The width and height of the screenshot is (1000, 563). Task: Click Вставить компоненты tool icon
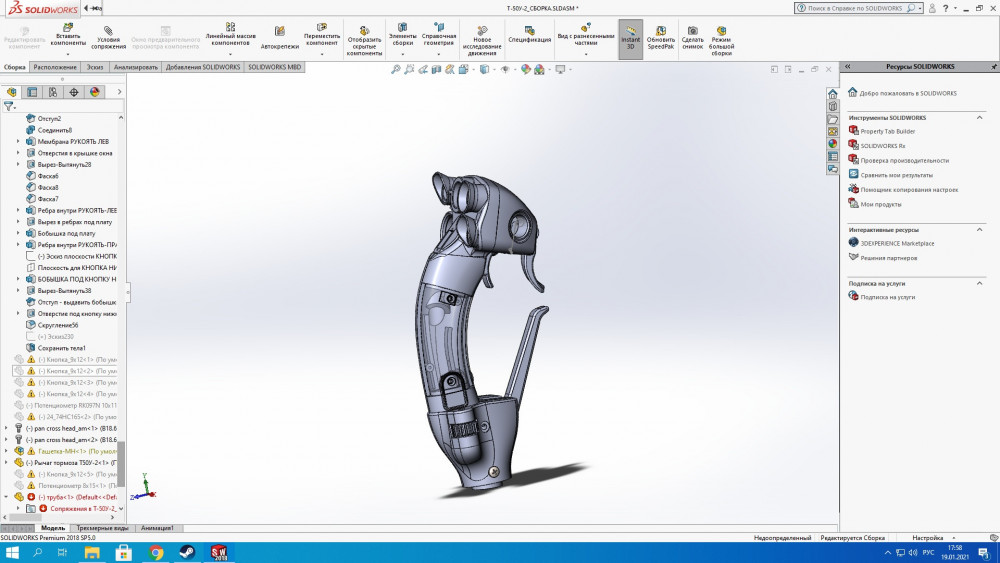coord(68,30)
